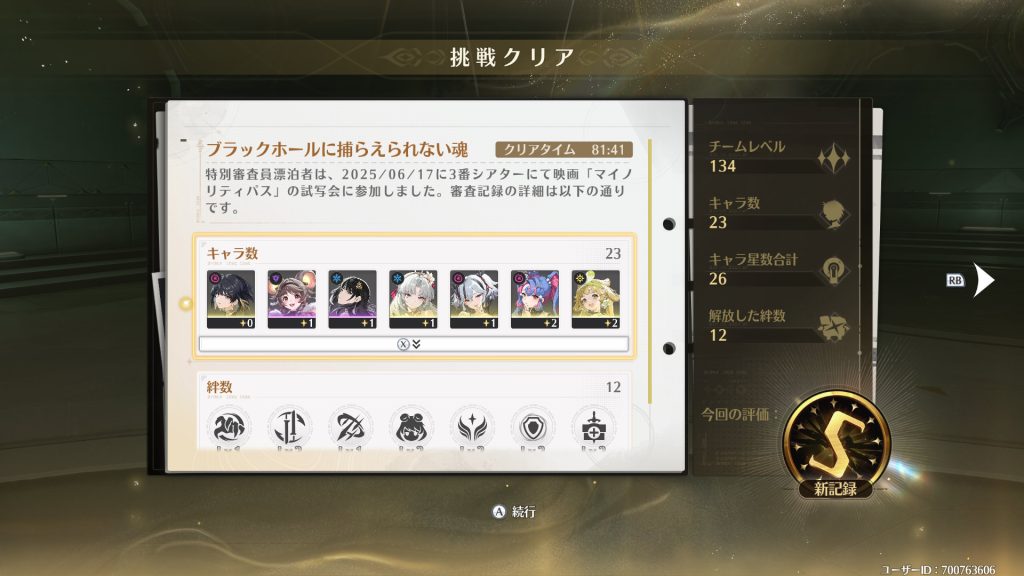Click the チームレベル star icon
The width and height of the screenshot is (1024, 576).
point(833,159)
